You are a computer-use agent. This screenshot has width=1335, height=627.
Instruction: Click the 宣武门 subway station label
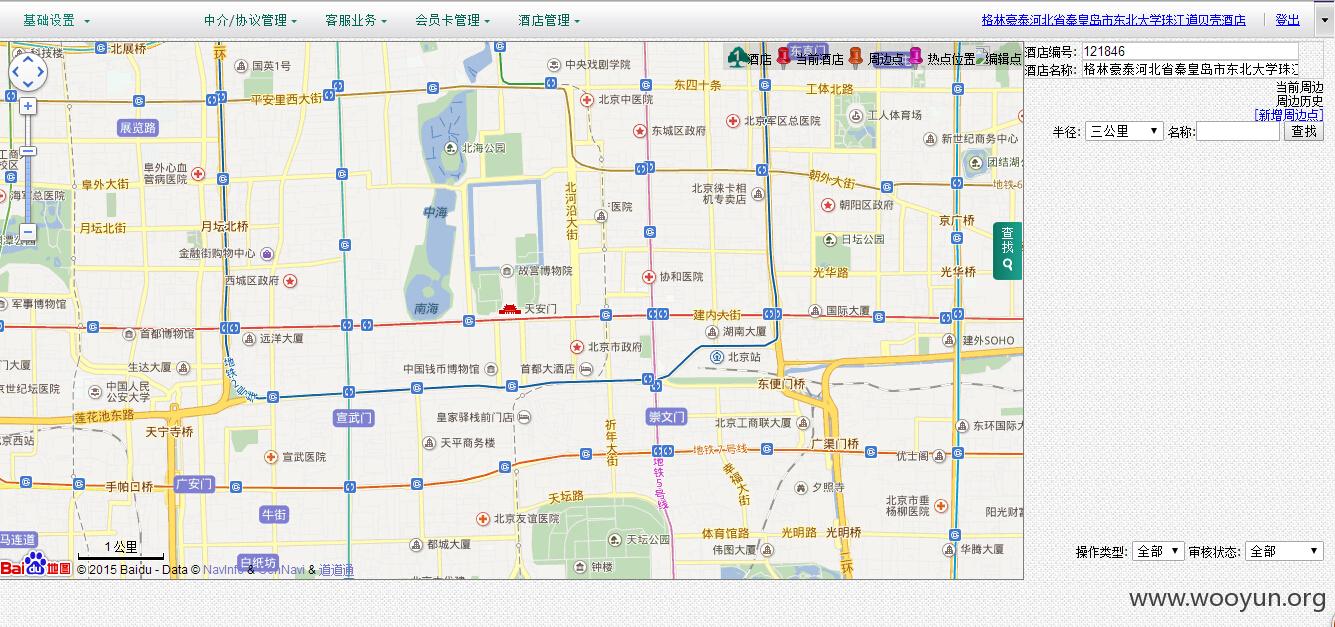[354, 417]
